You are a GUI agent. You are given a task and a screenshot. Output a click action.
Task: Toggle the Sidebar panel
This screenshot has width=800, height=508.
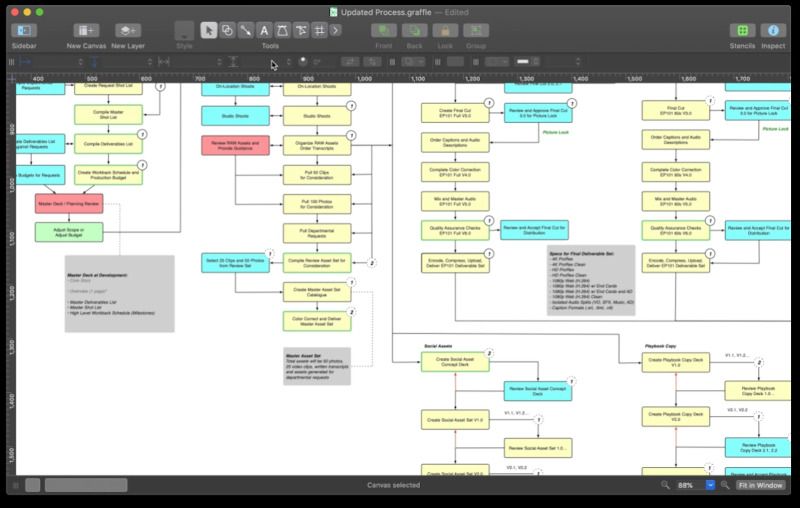pos(24,31)
